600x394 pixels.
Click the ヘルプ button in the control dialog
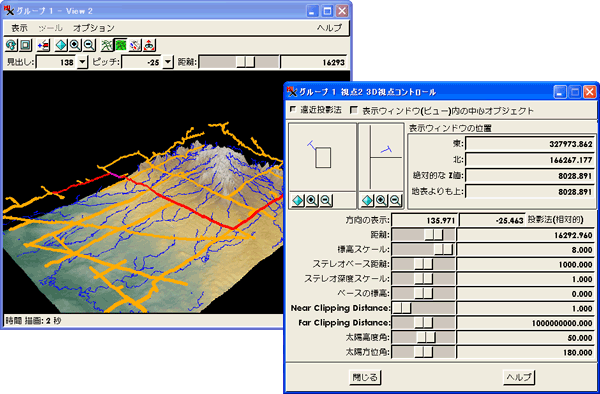(518, 377)
